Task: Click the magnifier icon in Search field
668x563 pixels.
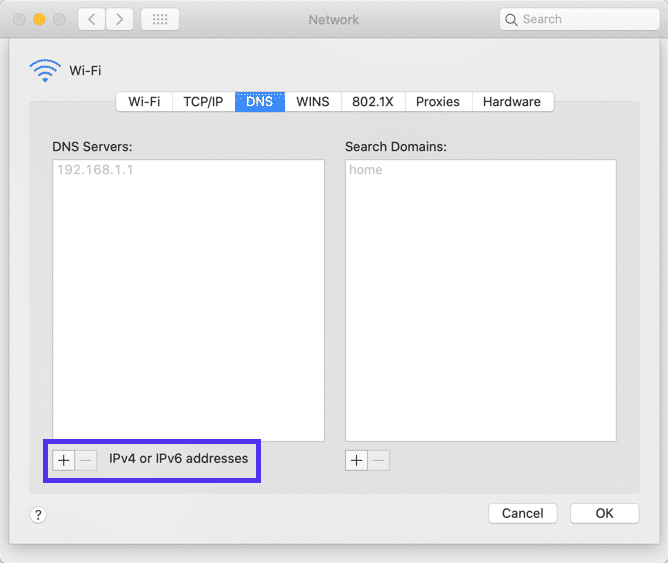Action: tap(511, 20)
